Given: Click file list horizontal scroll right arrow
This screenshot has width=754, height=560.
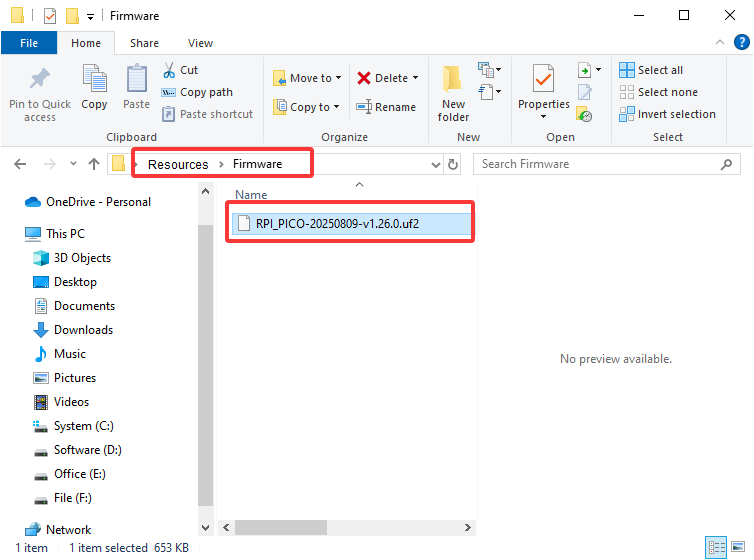Looking at the screenshot, I should point(467,528).
